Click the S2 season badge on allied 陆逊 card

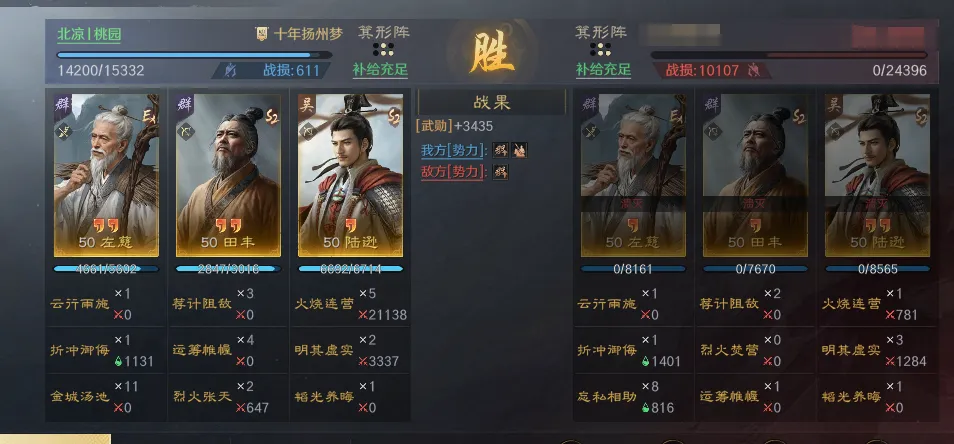[394, 116]
